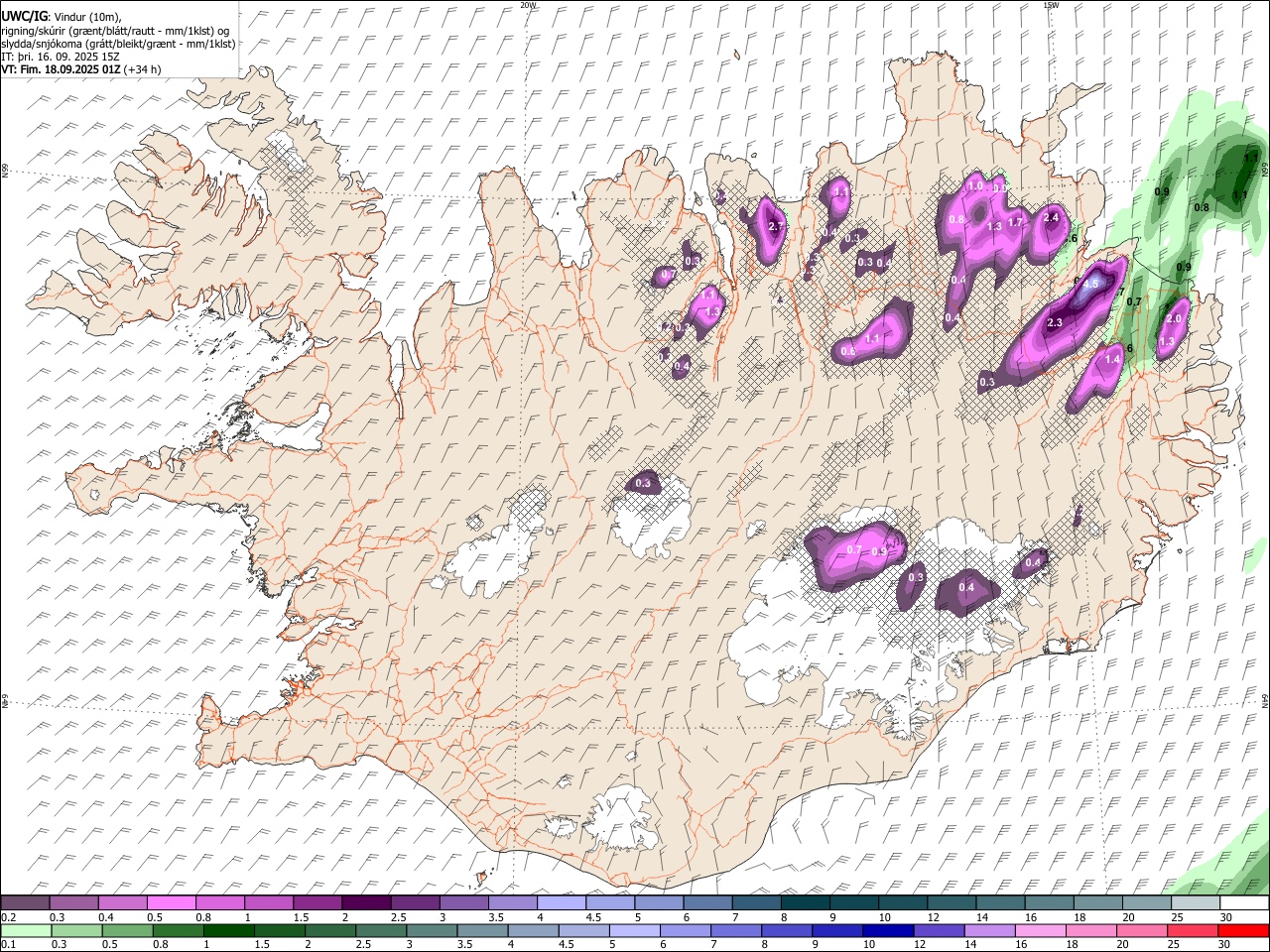Click the 'slydda/snjókoma' legend description line

coord(118,44)
